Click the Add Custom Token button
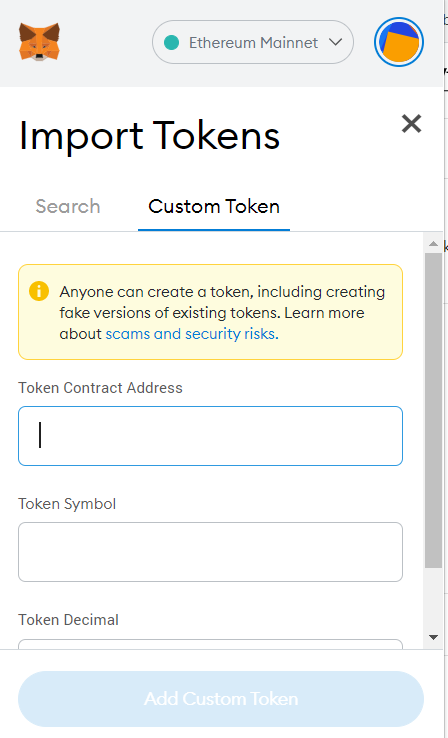 (221, 699)
